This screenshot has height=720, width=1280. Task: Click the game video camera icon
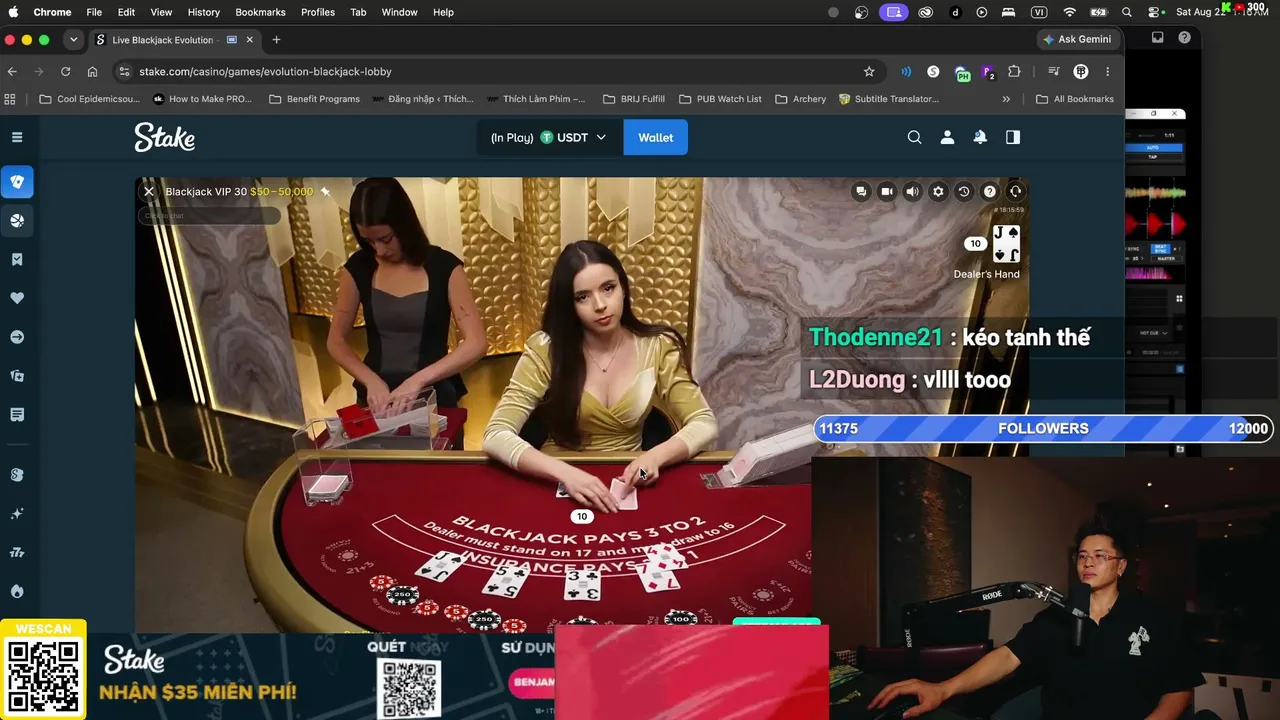(887, 192)
